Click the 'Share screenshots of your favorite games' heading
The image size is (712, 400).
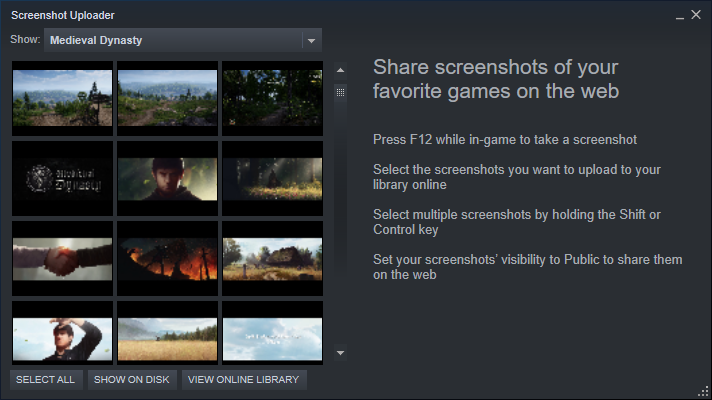coord(496,79)
